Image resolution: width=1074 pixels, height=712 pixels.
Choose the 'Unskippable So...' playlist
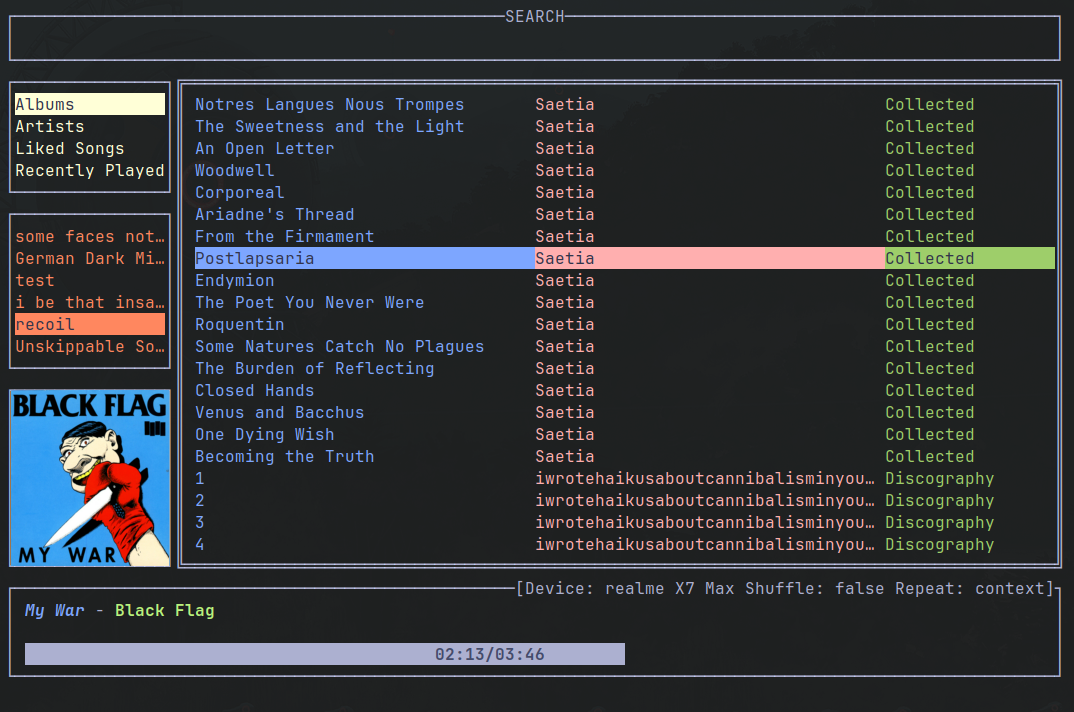pyautogui.click(x=90, y=347)
